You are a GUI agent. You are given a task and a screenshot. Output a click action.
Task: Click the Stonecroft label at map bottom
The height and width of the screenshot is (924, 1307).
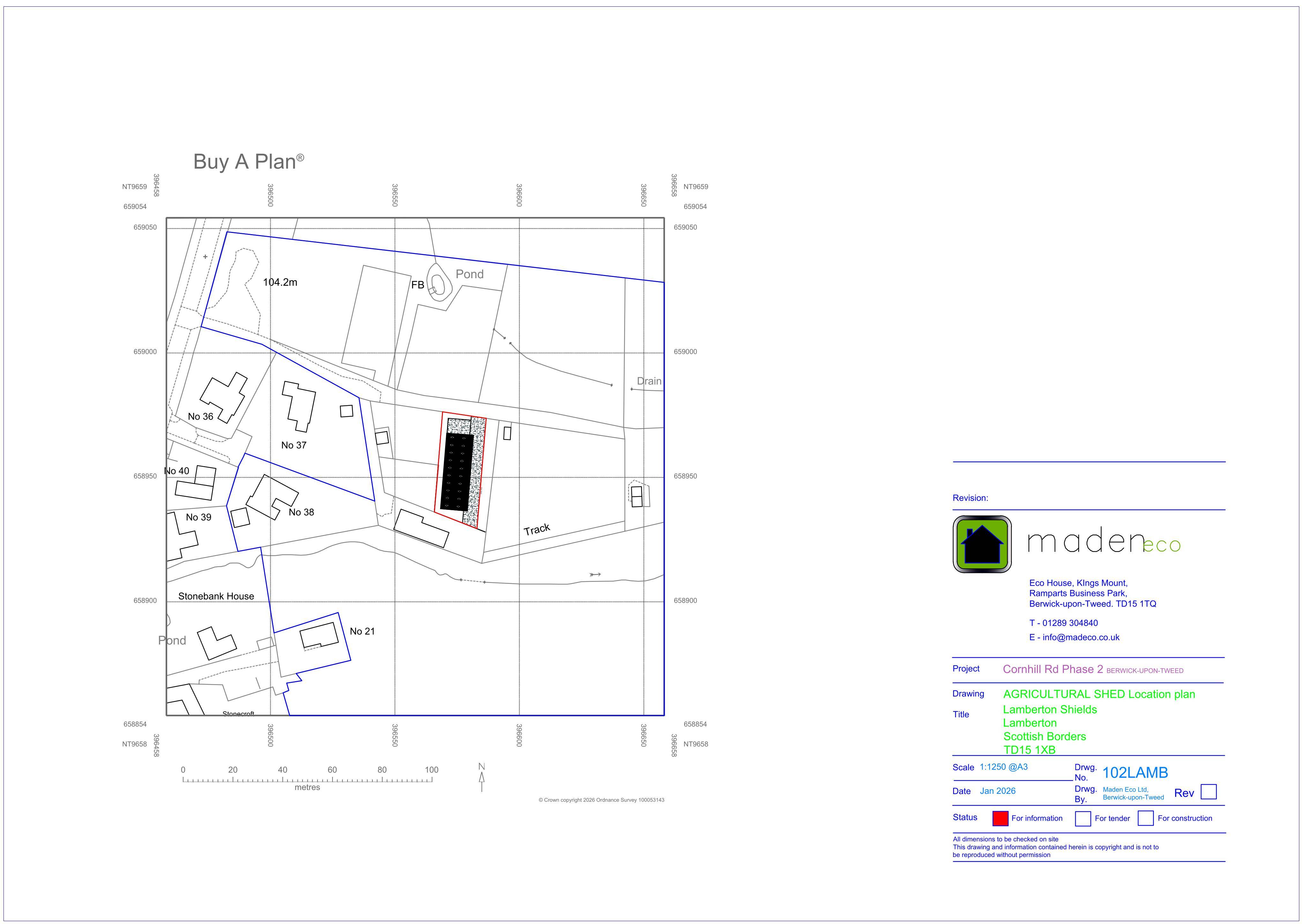coord(238,714)
